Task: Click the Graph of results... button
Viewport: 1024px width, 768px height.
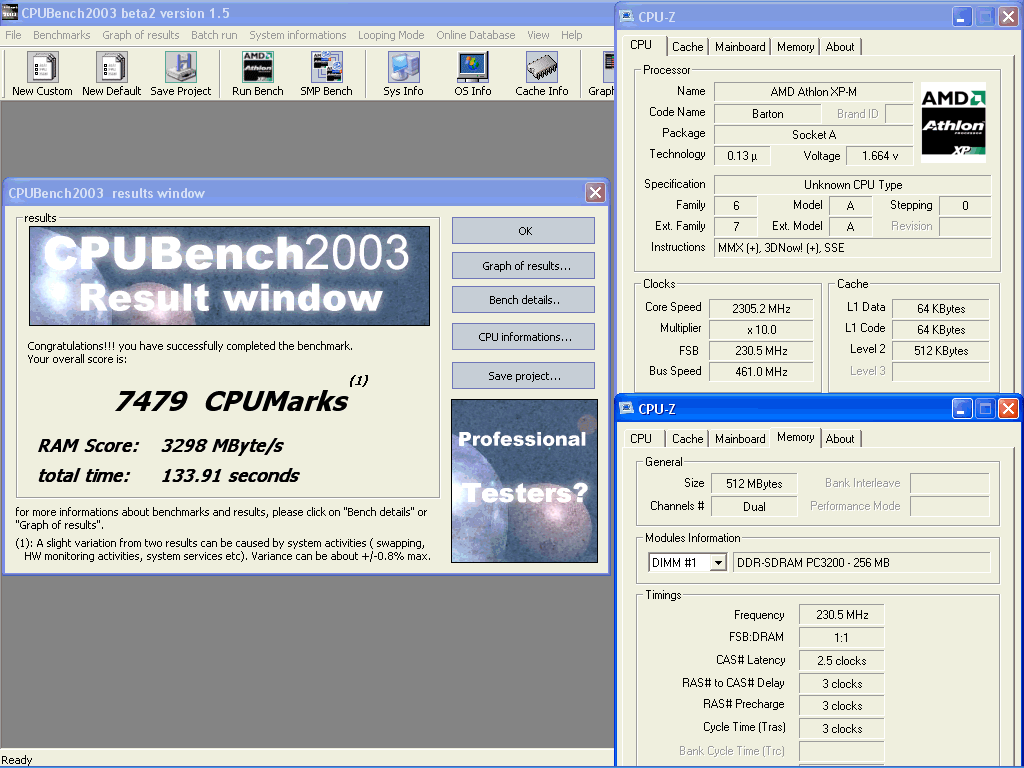Action: point(523,266)
